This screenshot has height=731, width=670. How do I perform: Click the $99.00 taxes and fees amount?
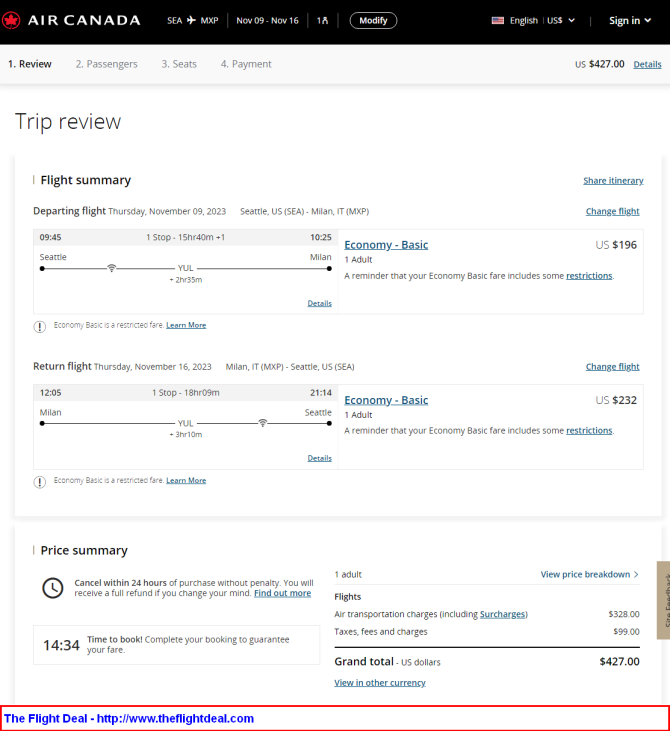[626, 632]
